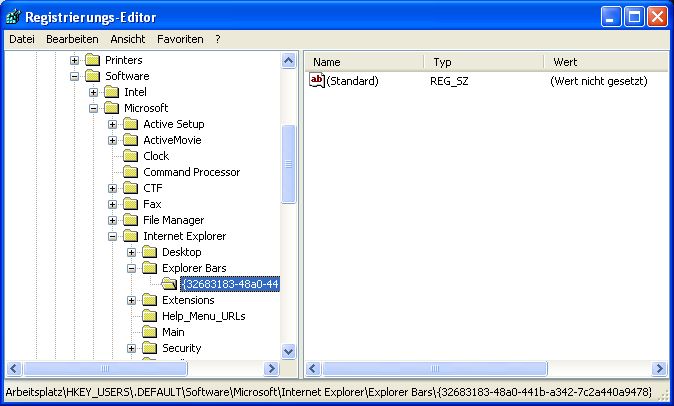
Task: Expand the Intel key
Action: point(93,92)
